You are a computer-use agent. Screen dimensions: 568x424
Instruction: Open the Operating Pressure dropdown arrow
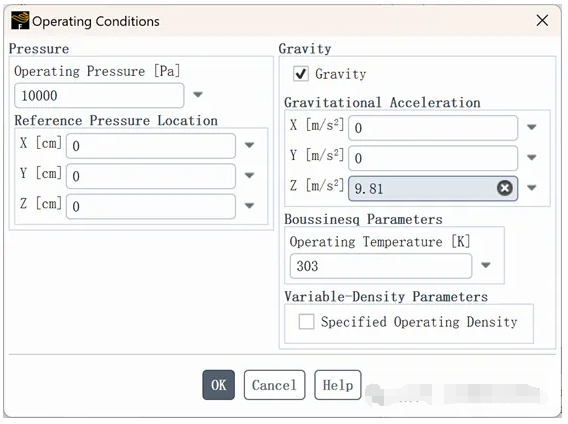click(198, 95)
